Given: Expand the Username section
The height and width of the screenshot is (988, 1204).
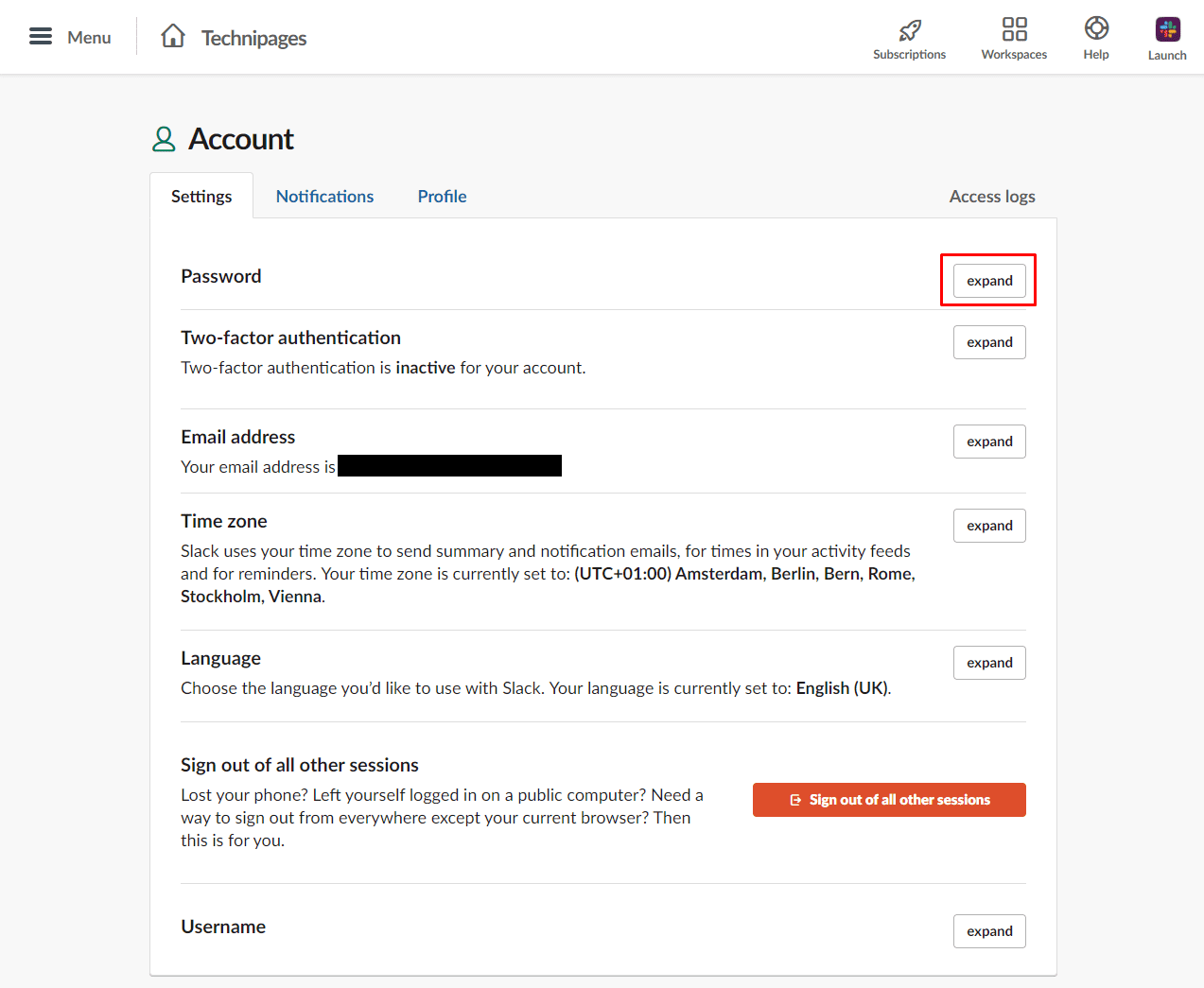Looking at the screenshot, I should 989,931.
